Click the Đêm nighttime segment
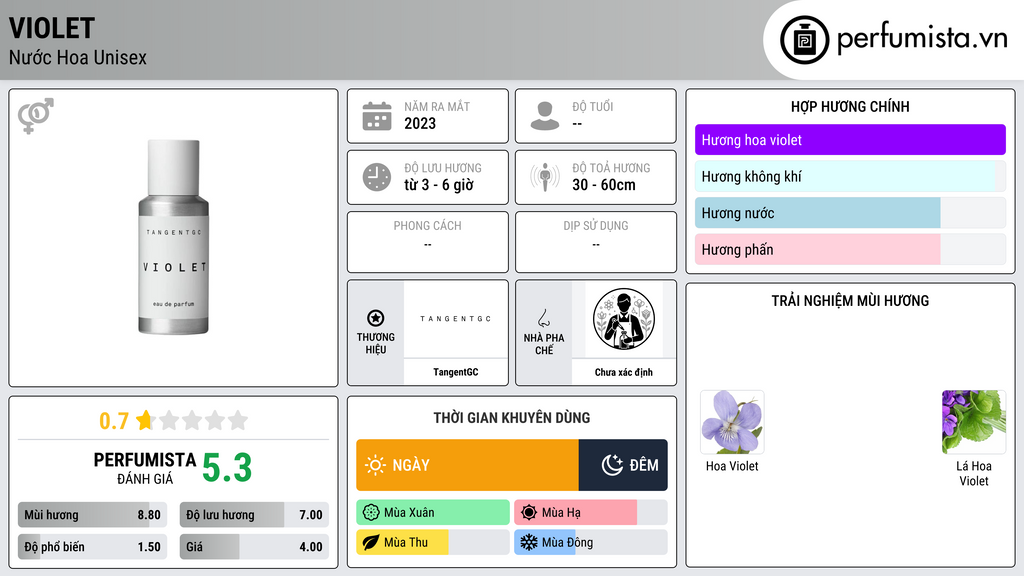This screenshot has width=1024, height=576. click(x=623, y=465)
